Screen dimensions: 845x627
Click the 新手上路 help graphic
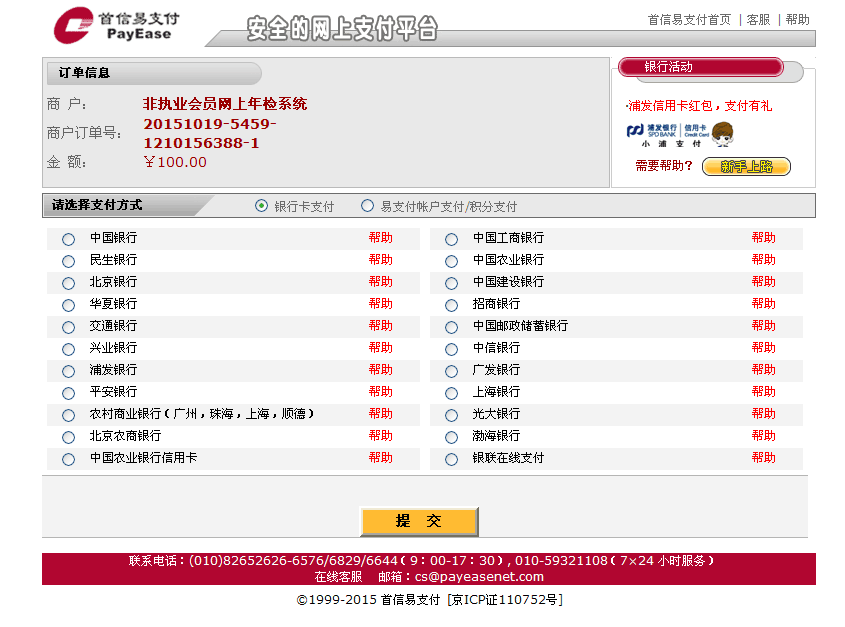pyautogui.click(x=749, y=166)
